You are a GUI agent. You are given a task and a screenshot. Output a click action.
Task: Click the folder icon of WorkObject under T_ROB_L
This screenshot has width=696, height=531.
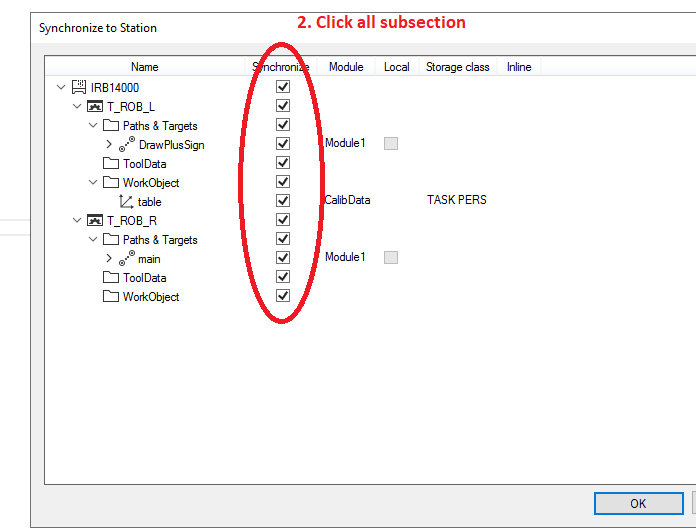tap(111, 182)
